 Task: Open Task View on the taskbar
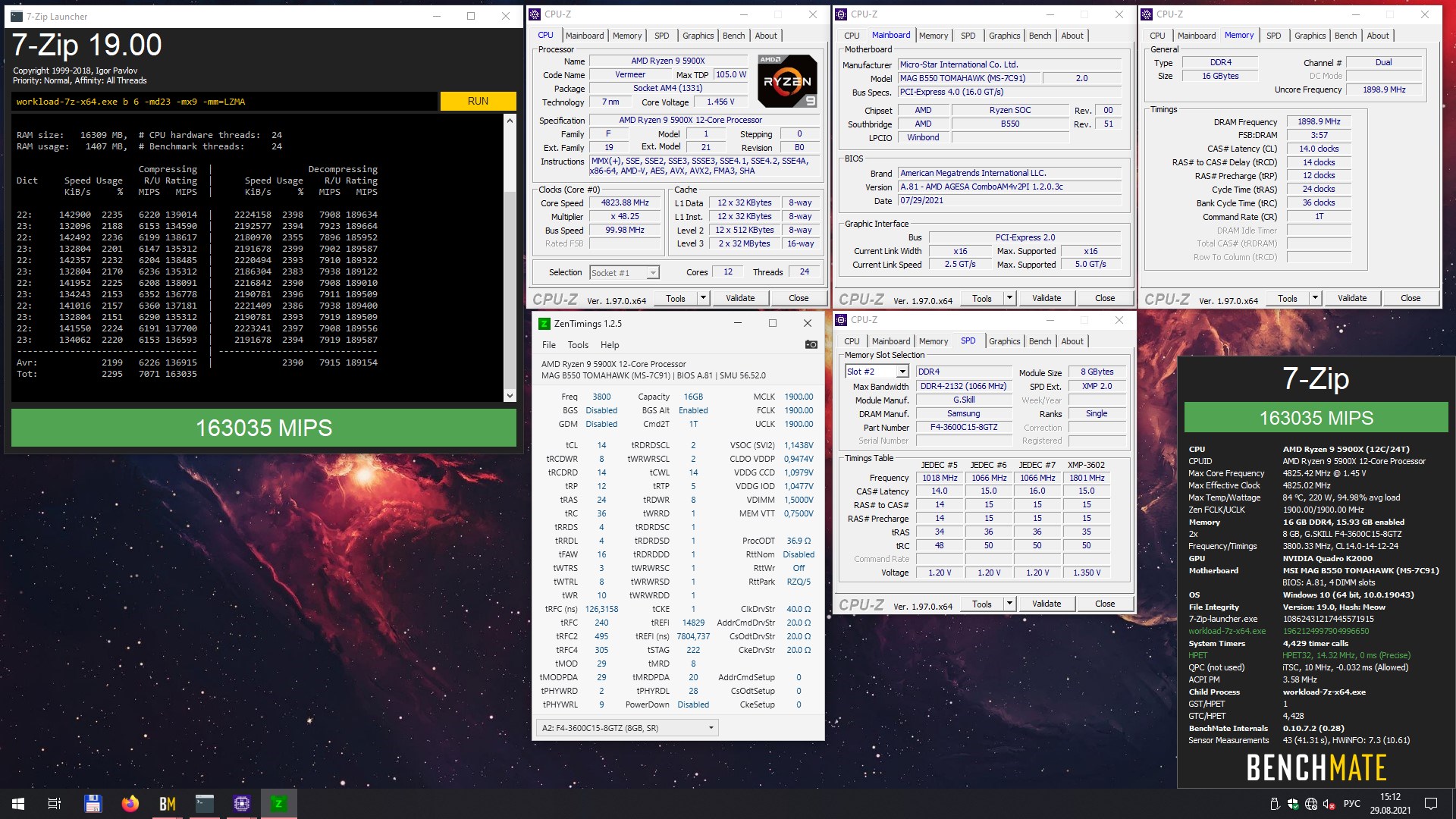55,804
